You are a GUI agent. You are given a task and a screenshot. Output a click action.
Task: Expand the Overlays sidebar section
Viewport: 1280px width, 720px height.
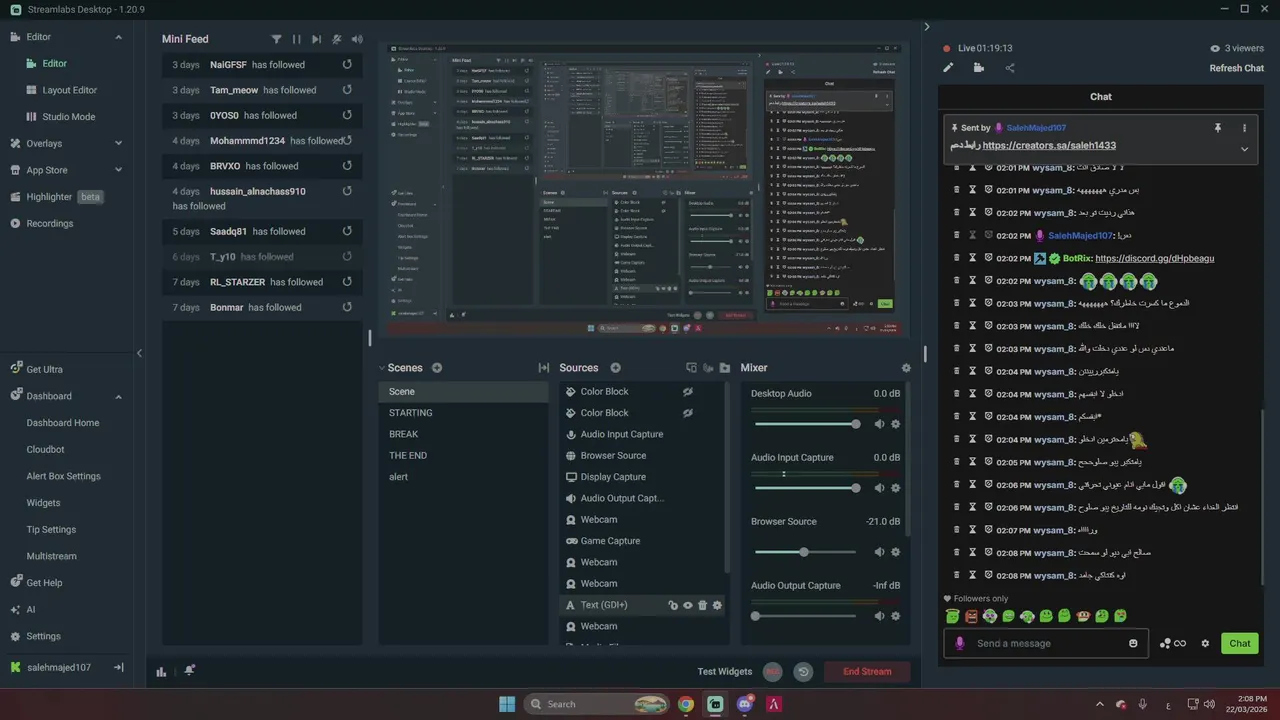[118, 143]
